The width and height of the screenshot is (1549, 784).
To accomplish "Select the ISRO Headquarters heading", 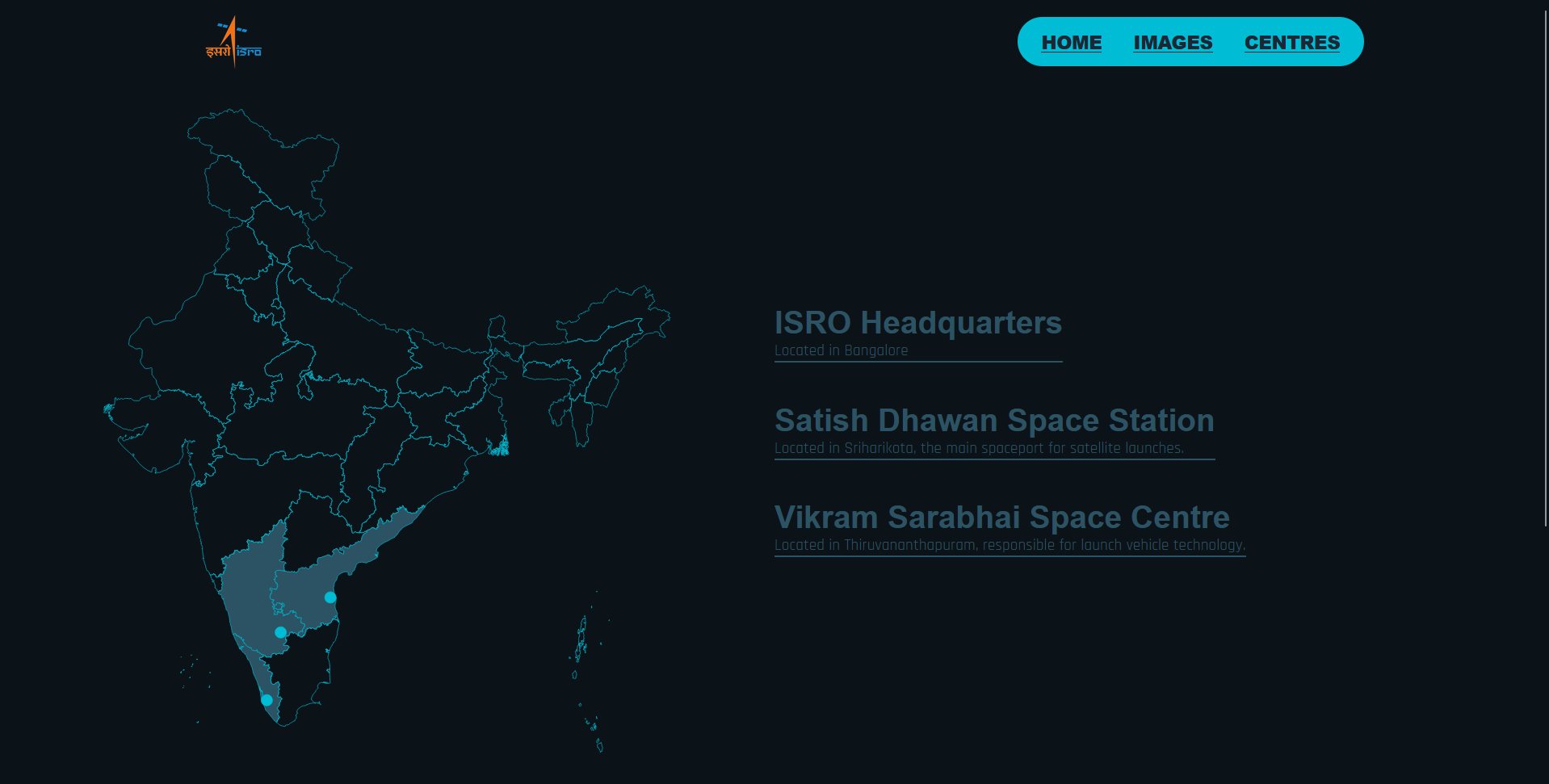I will coord(918,323).
